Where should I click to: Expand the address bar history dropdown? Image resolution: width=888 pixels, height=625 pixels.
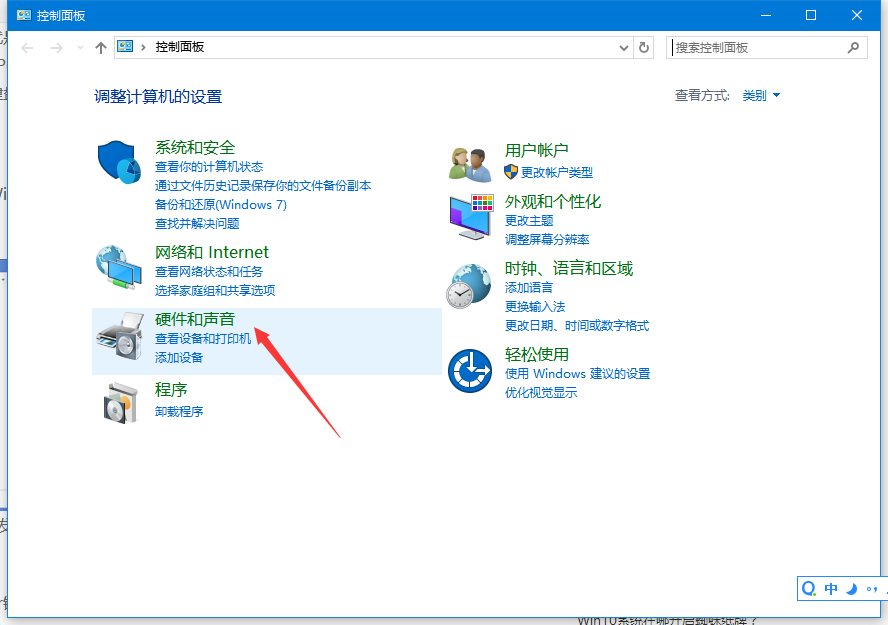pyautogui.click(x=624, y=48)
